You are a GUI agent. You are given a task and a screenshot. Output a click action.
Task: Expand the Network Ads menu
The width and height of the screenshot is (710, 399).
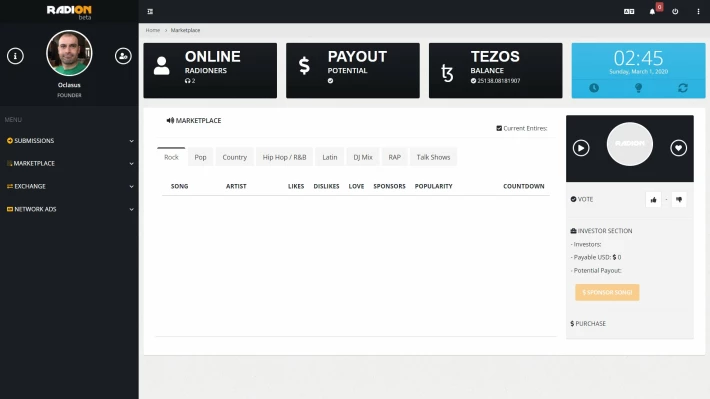pos(69,209)
